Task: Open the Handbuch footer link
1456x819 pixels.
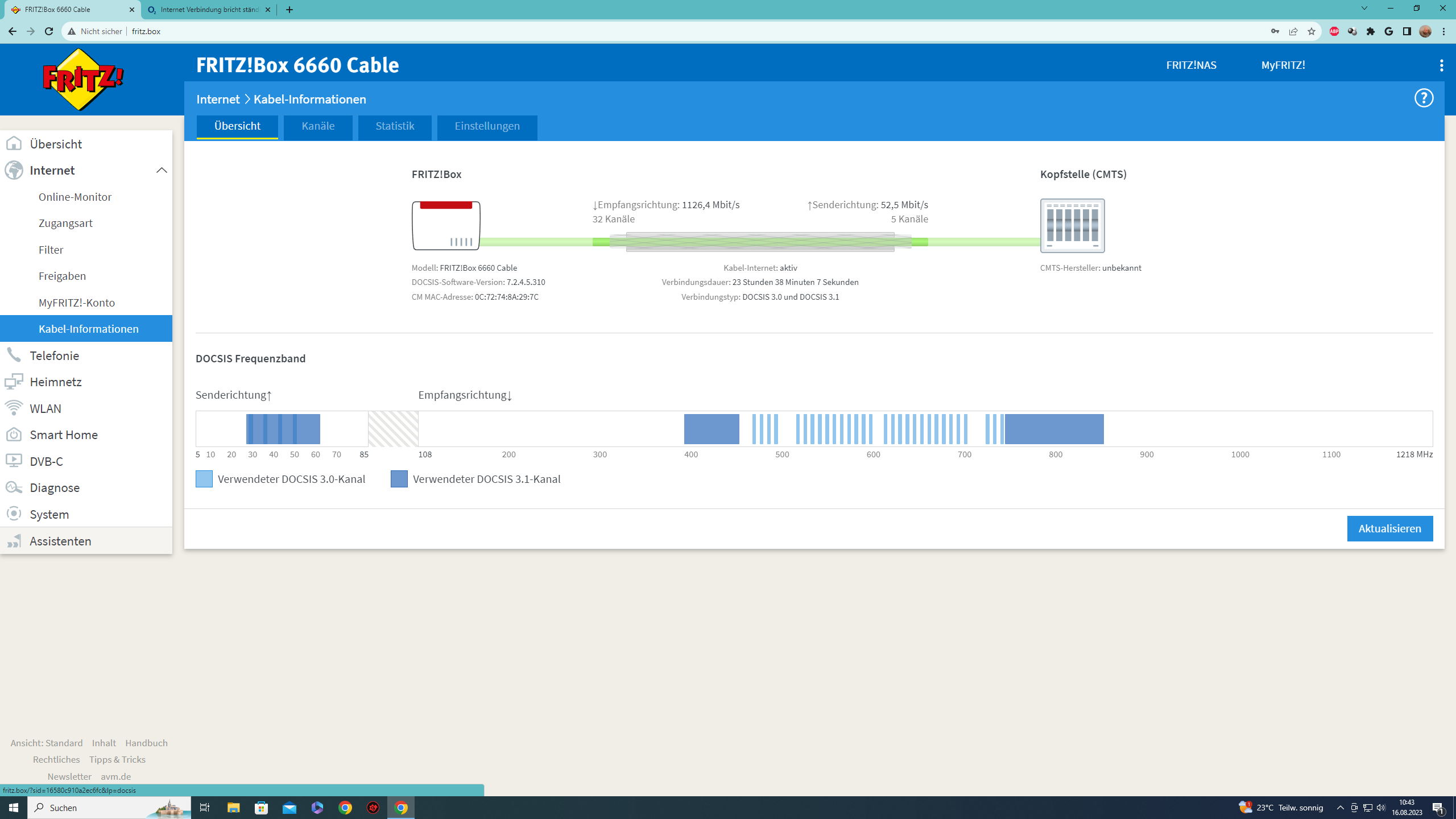Action: [146, 743]
